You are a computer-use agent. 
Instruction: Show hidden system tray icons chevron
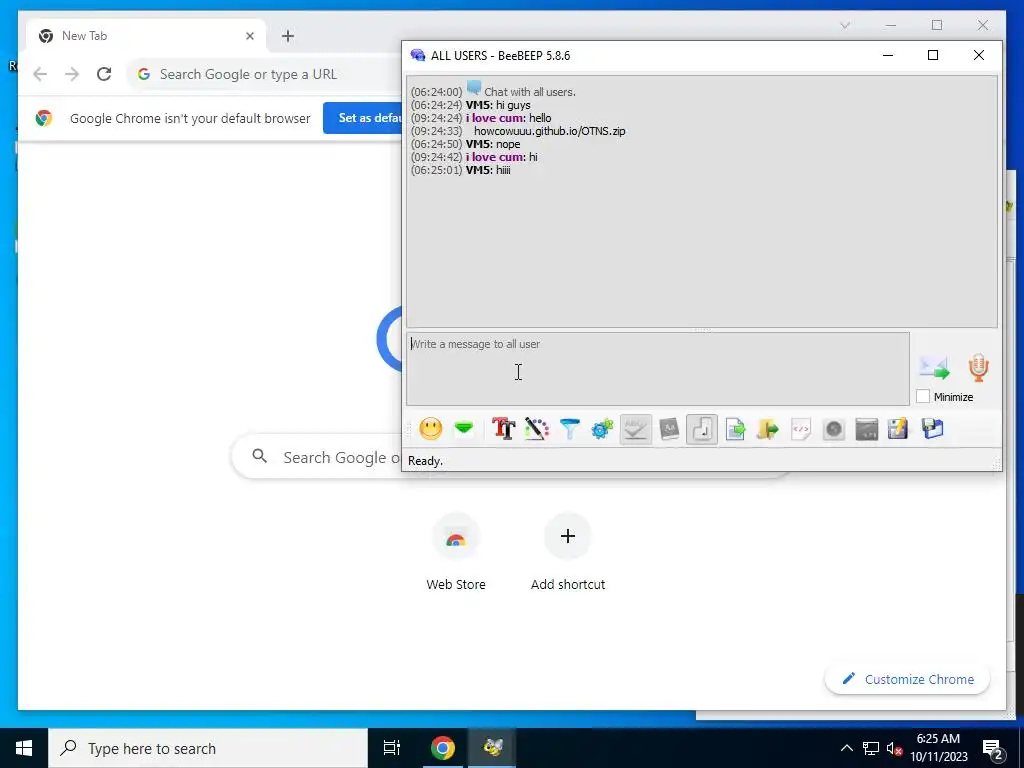click(x=846, y=748)
